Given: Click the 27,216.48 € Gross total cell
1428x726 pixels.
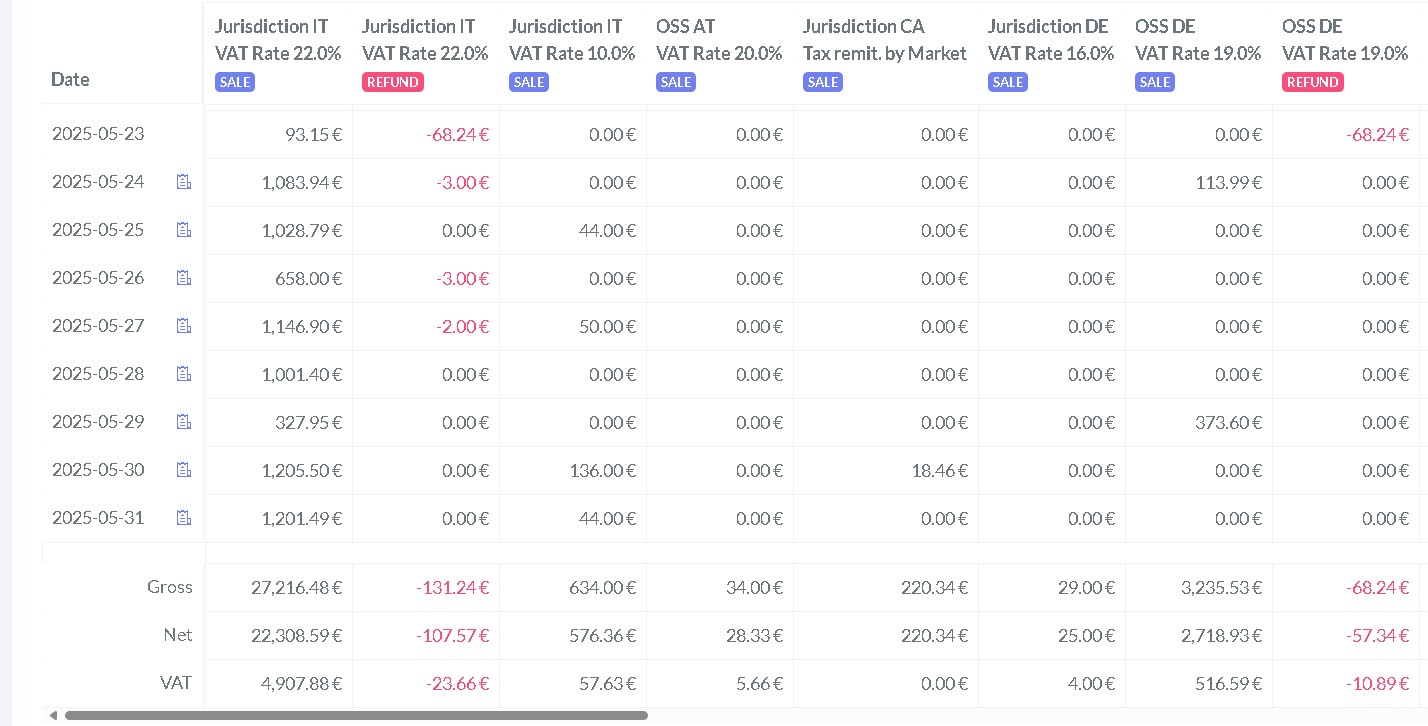Looking at the screenshot, I should [296, 588].
